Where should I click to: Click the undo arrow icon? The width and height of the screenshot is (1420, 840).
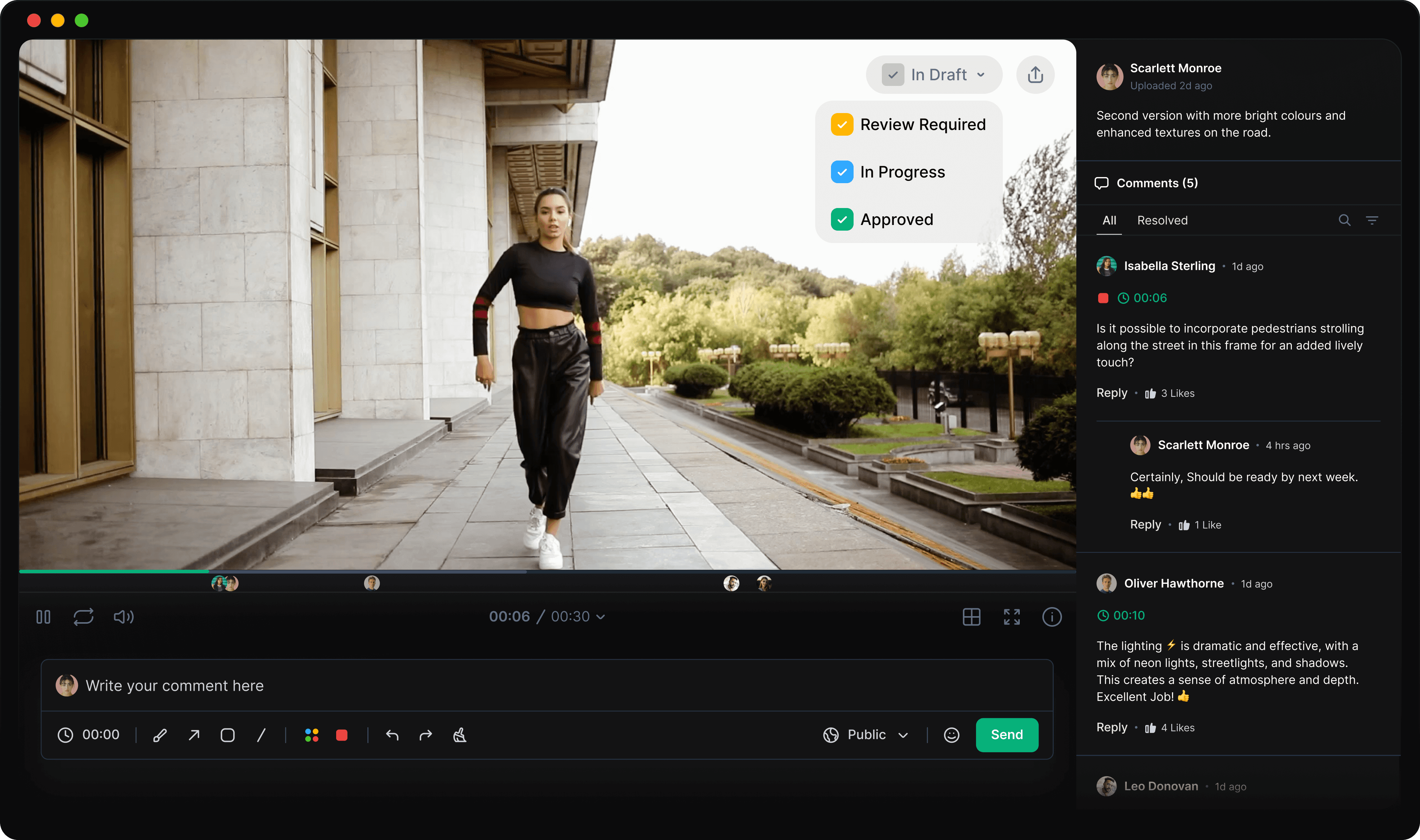coord(392,735)
